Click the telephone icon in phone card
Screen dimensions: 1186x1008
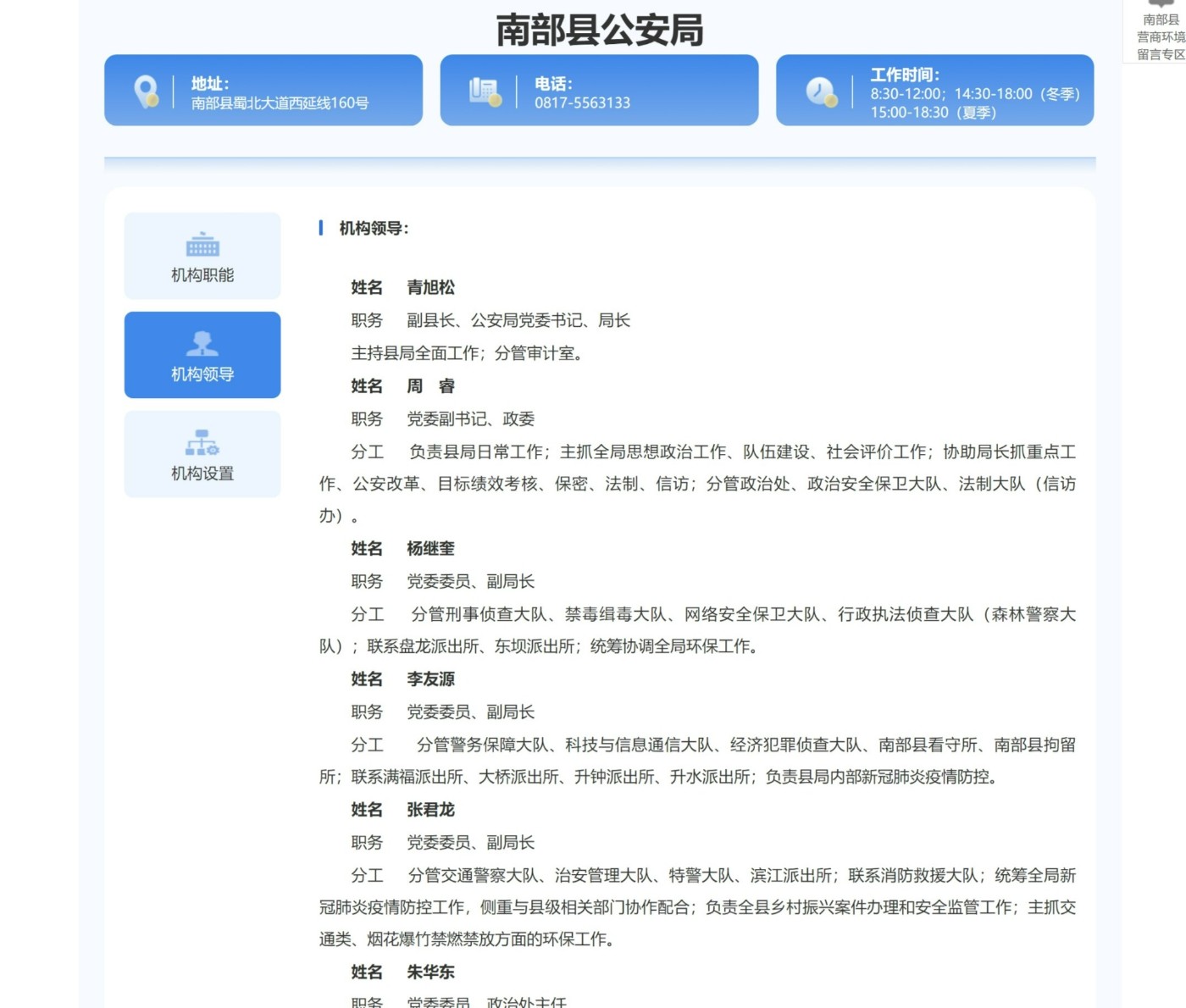point(485,91)
